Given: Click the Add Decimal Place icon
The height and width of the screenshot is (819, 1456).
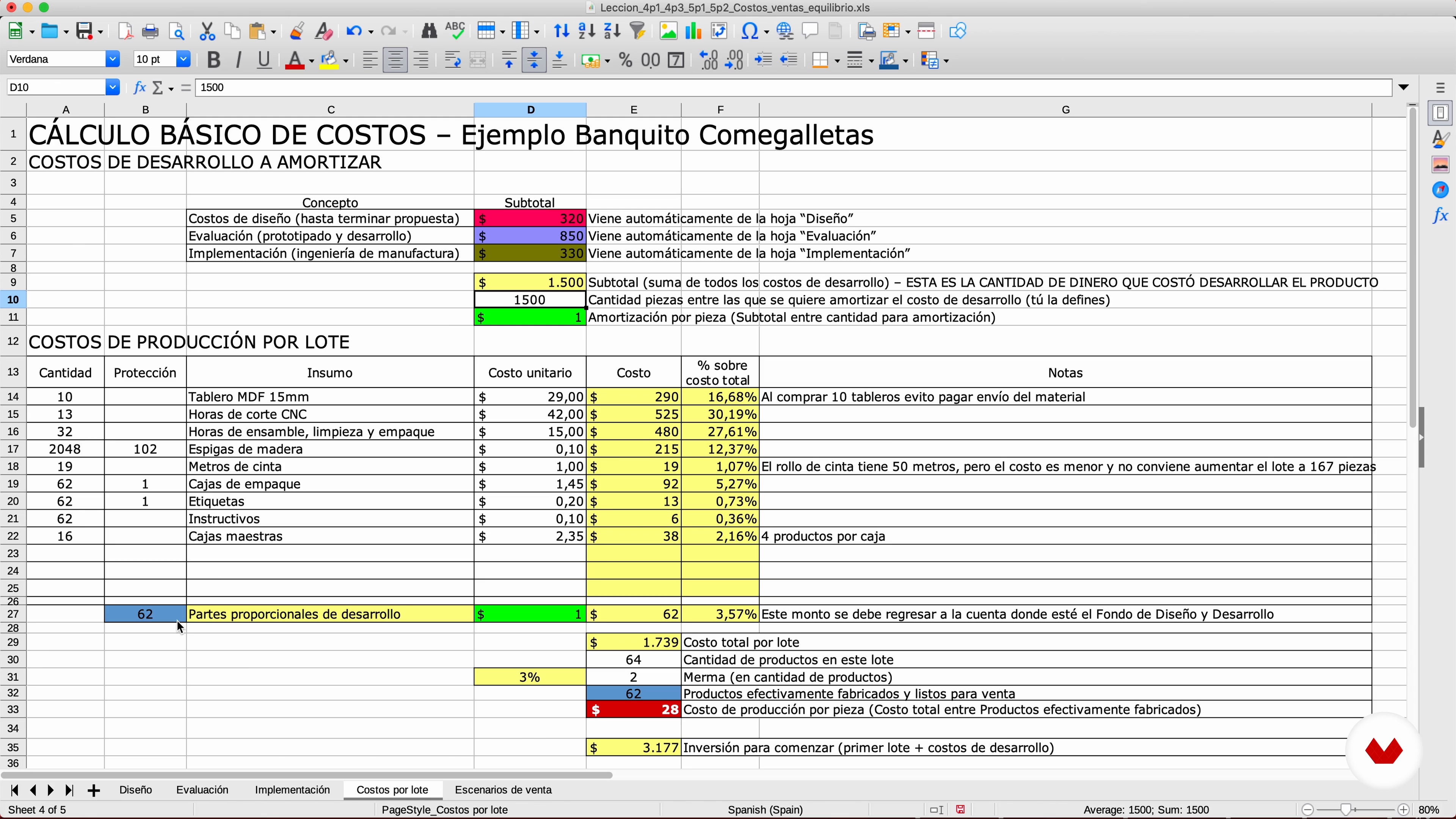Looking at the screenshot, I should pyautogui.click(x=708, y=60).
